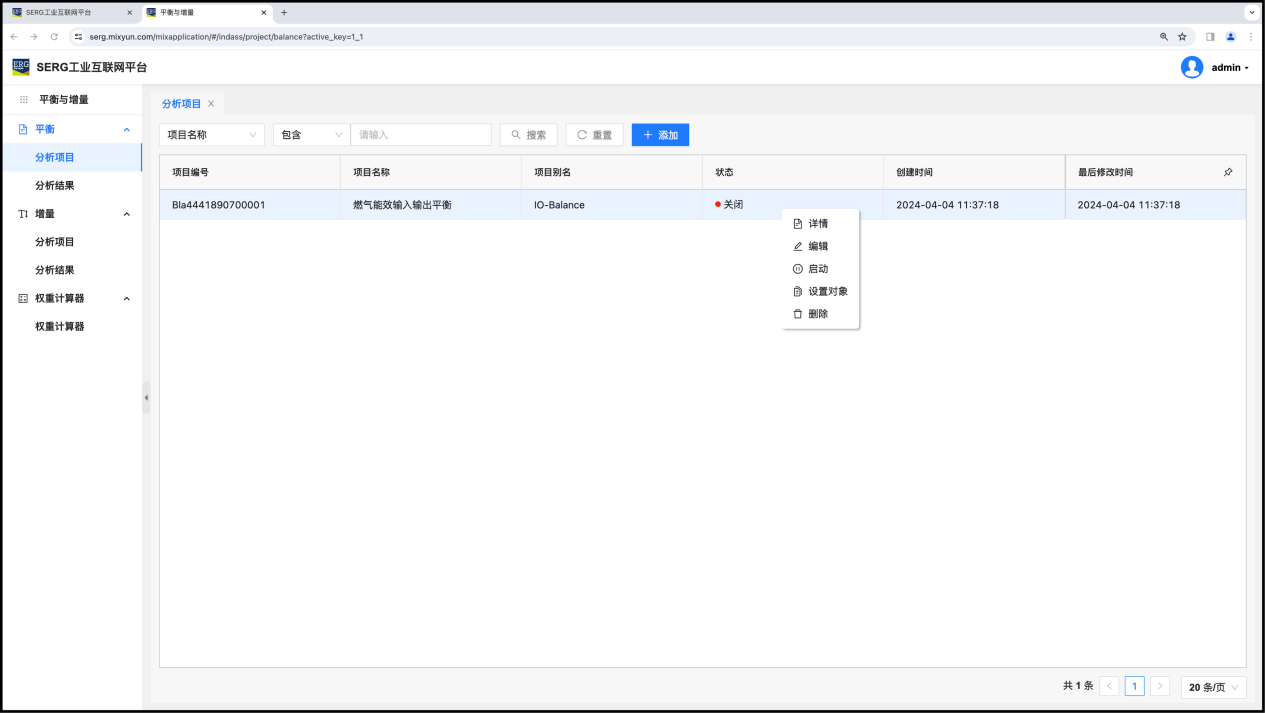Viewport: 1265px width, 713px height.
Task: Collapse the 平衡 sidebar section
Action: pyautogui.click(x=126, y=129)
